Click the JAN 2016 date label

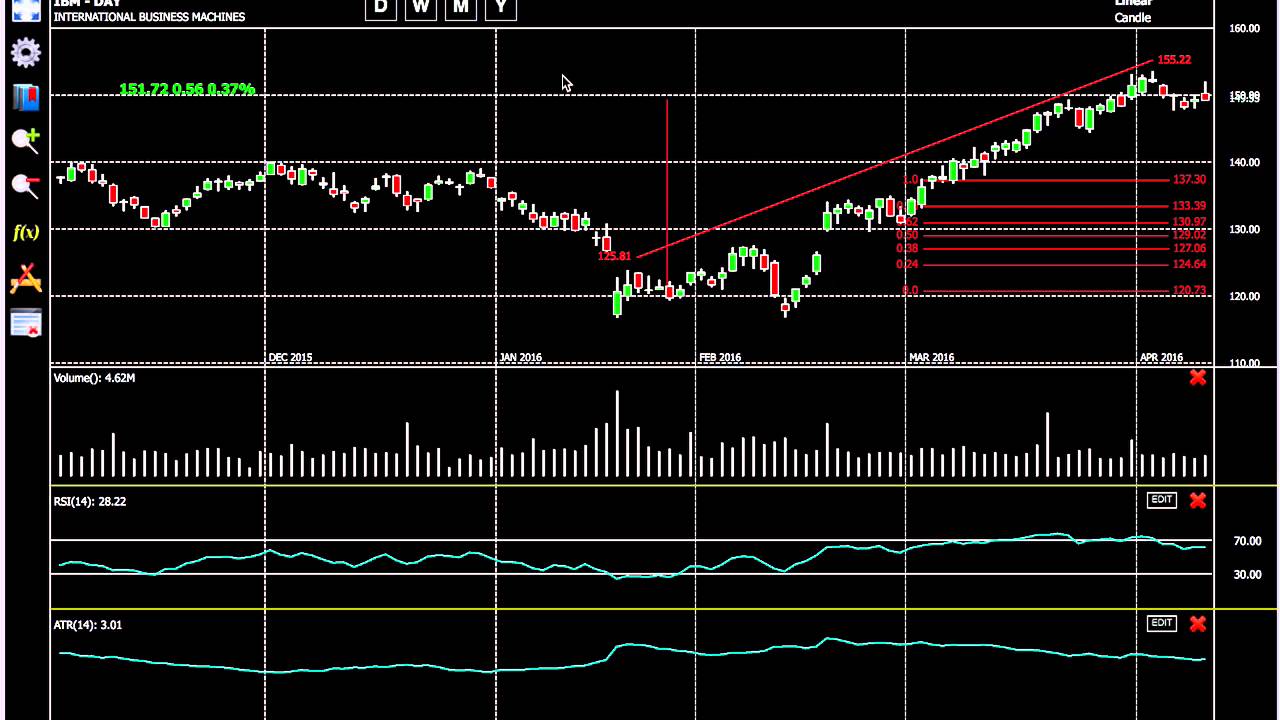(x=521, y=357)
